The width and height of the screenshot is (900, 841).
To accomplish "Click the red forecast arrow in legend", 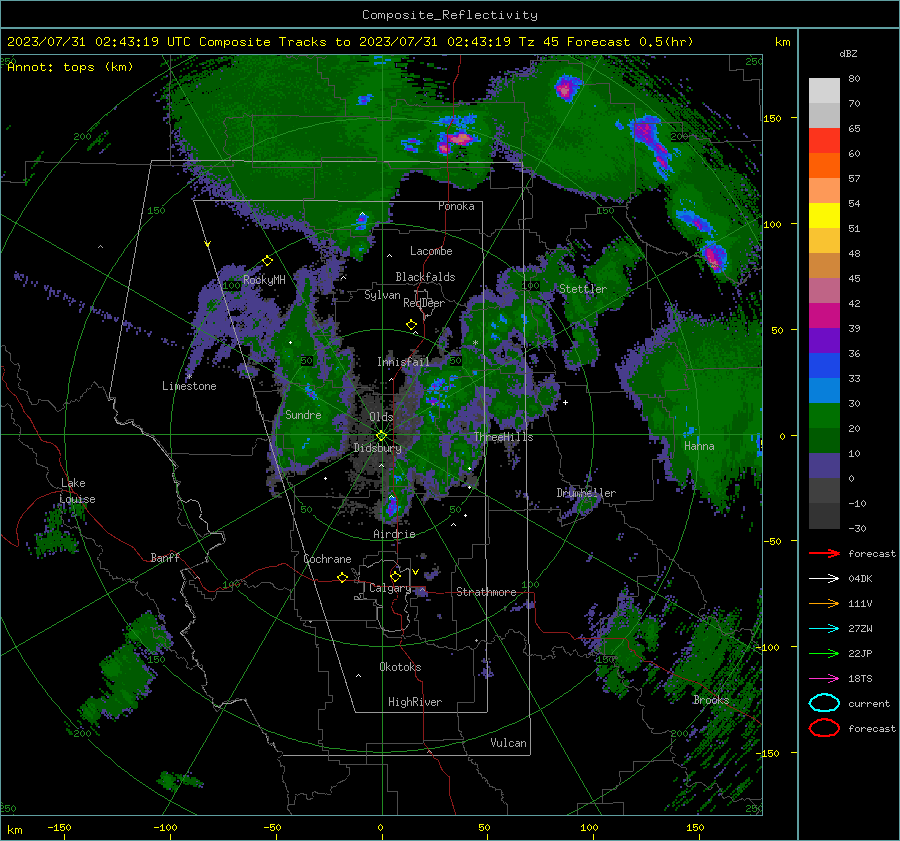I will coord(824,553).
